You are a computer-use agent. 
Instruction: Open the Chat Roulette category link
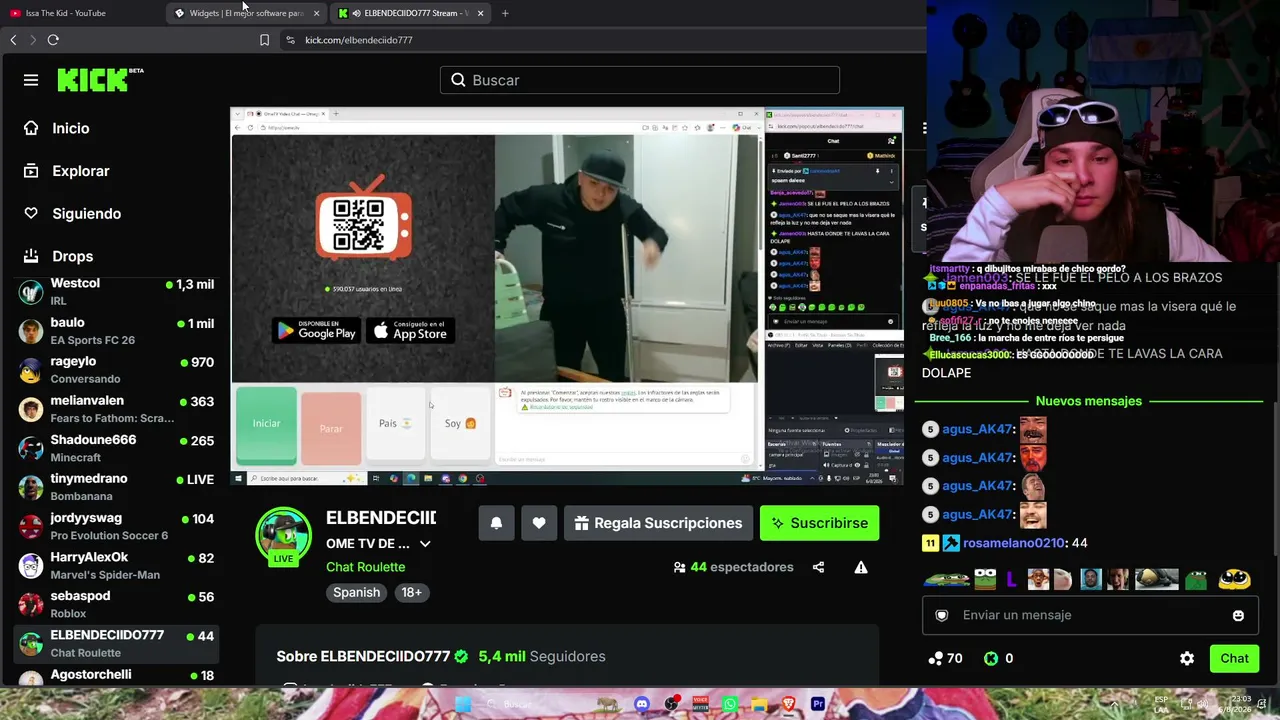coord(365,567)
